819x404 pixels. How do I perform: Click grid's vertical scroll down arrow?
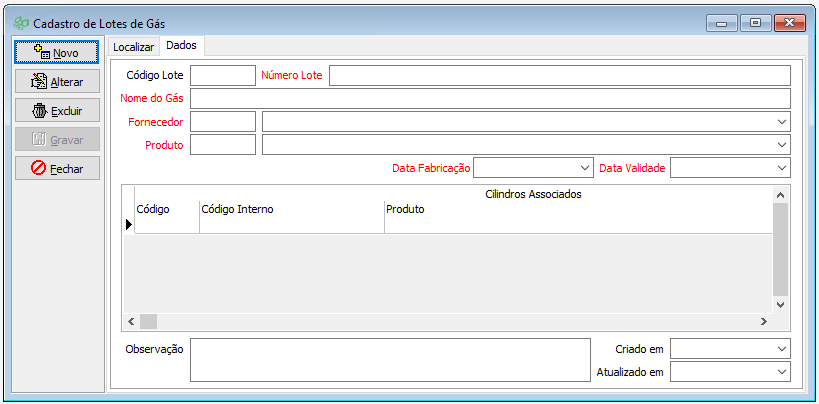[x=781, y=303]
